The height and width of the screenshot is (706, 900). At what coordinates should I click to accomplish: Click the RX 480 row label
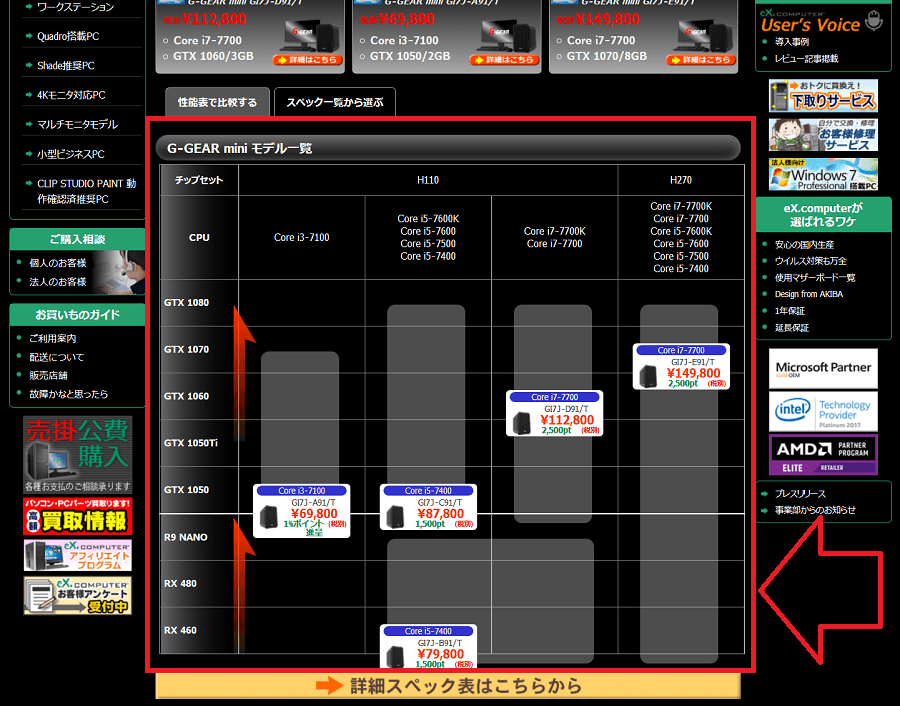click(180, 583)
